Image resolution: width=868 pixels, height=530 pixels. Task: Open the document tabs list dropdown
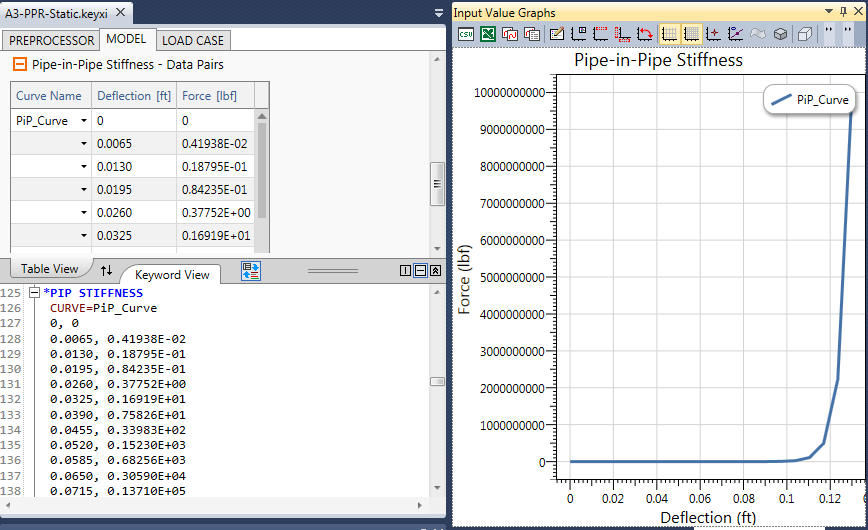(x=439, y=13)
